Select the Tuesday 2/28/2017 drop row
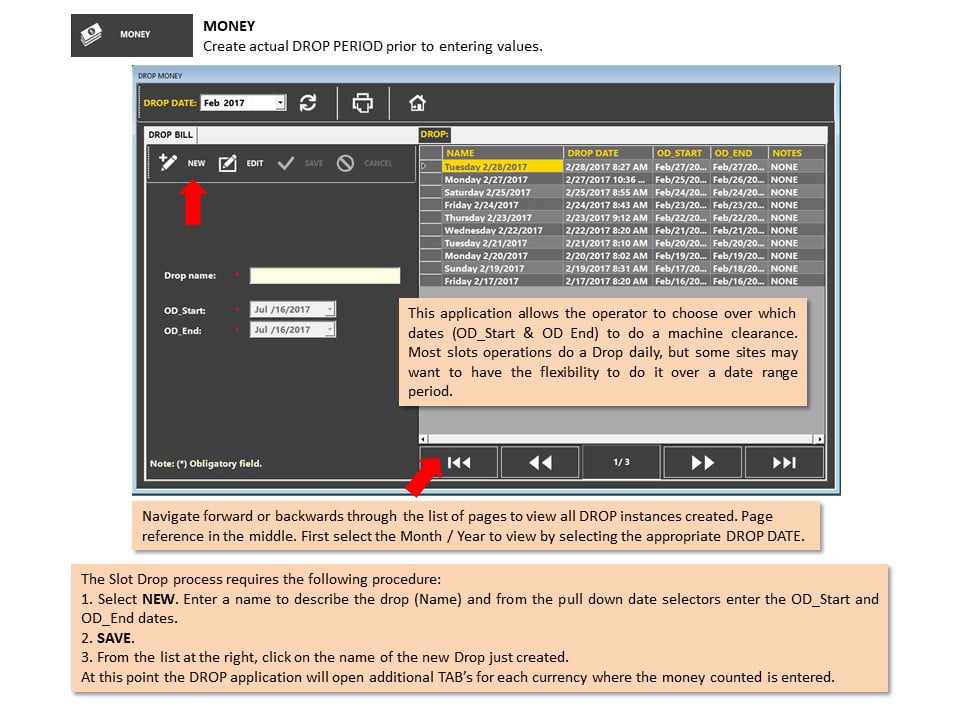Screen dimensions: 960x720 click(622, 167)
